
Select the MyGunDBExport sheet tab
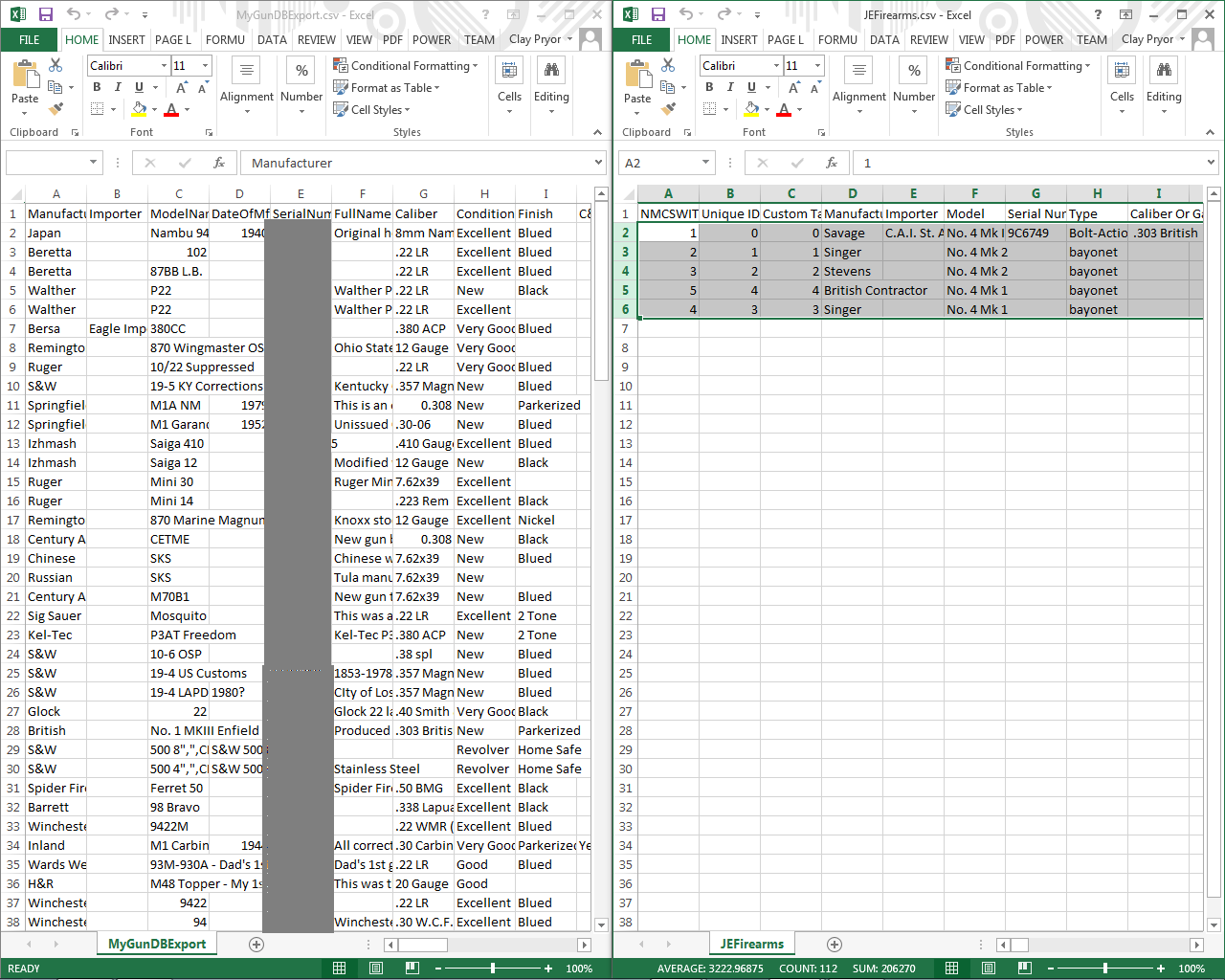156,943
